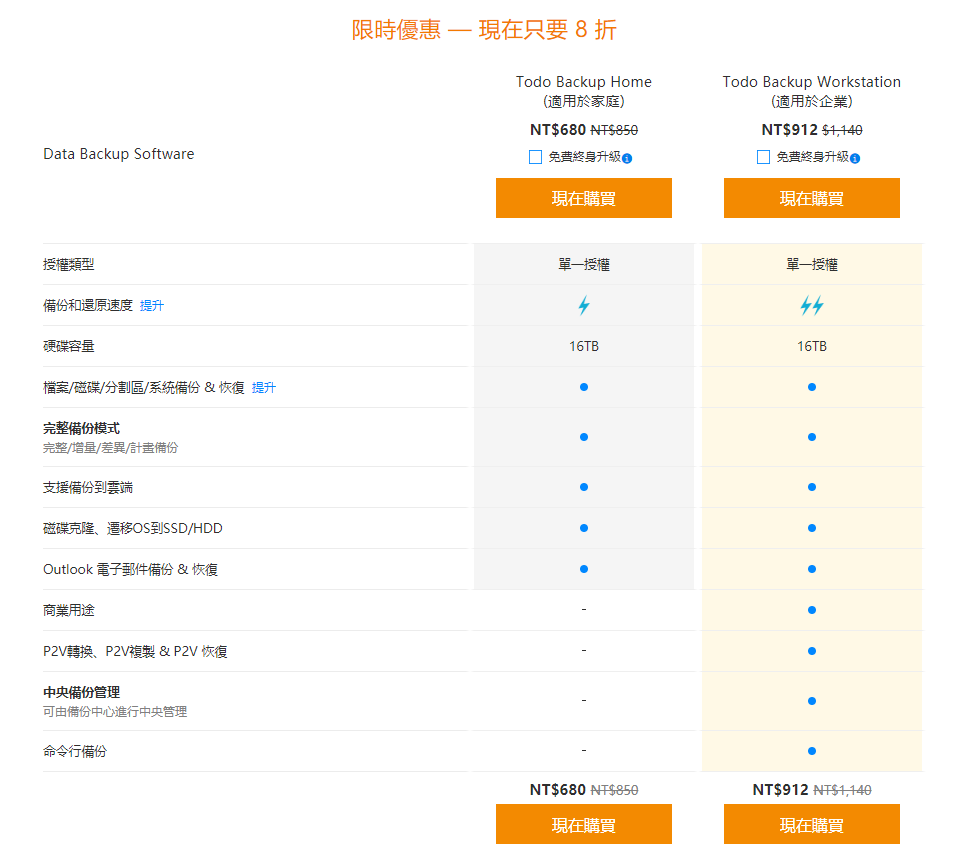The height and width of the screenshot is (859, 966).
Task: Click the 支援備份到雲端 row label
Action: [88, 488]
